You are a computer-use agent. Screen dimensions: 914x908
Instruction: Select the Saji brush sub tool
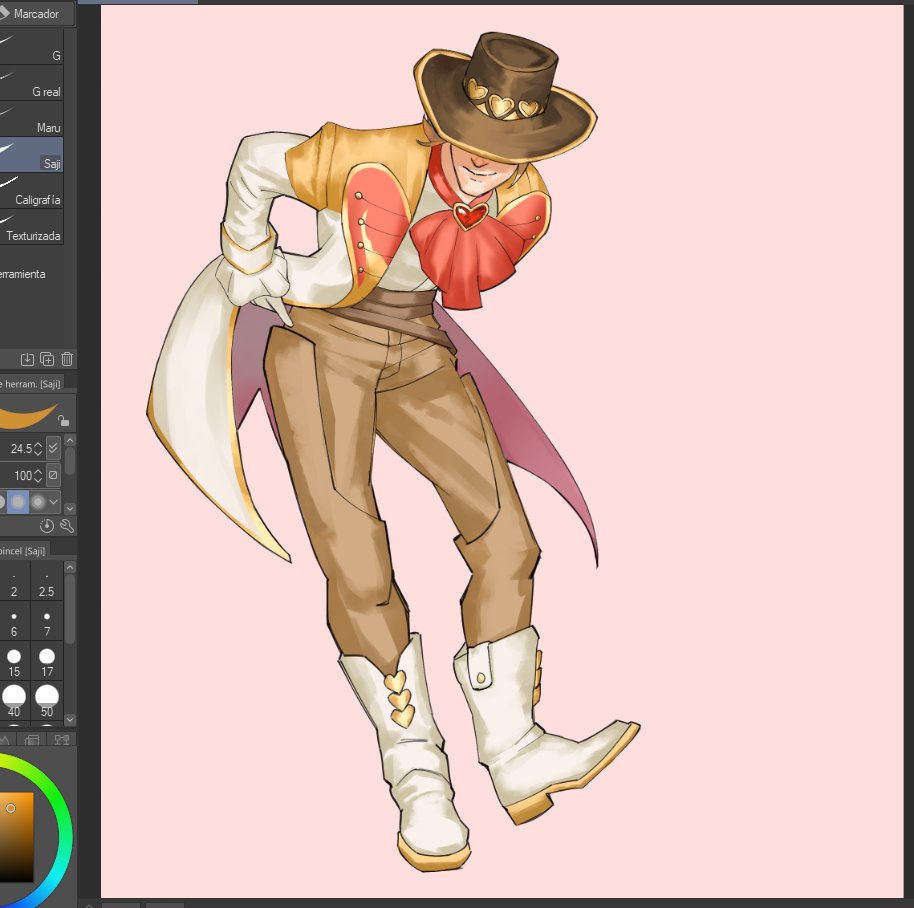tap(31, 154)
